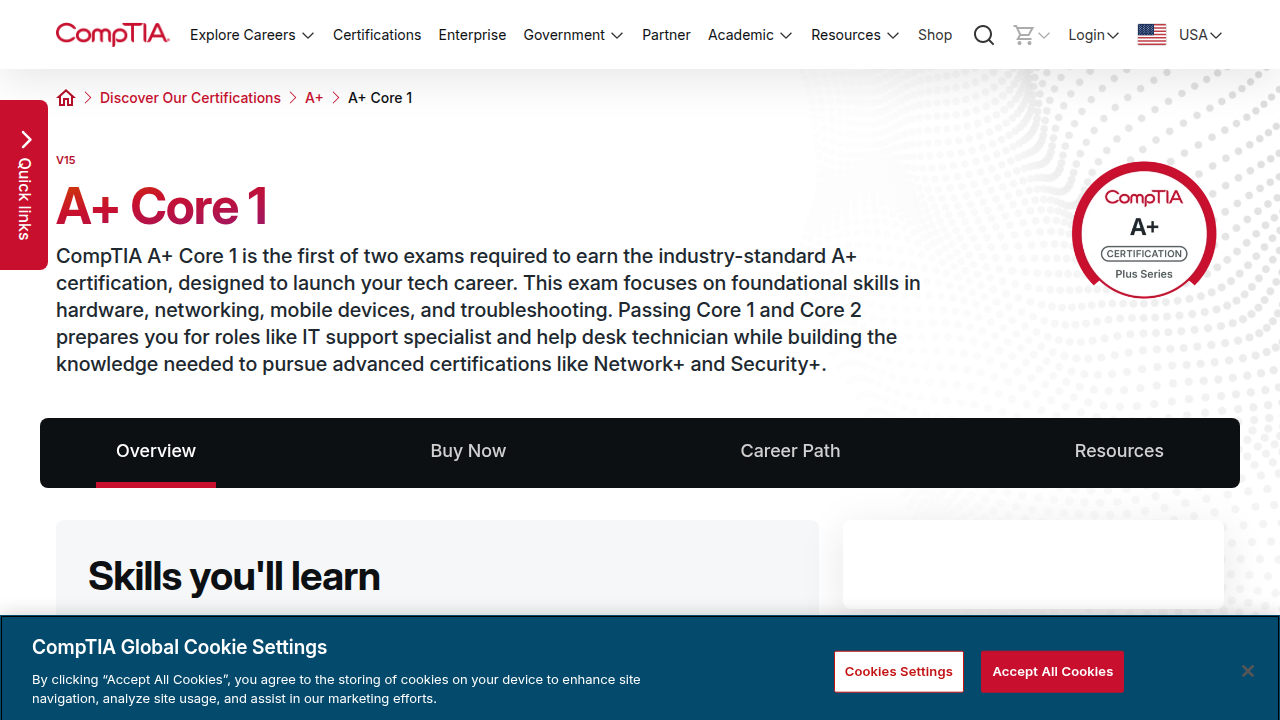This screenshot has width=1280, height=720.
Task: Open the Shop menu item
Action: point(935,35)
